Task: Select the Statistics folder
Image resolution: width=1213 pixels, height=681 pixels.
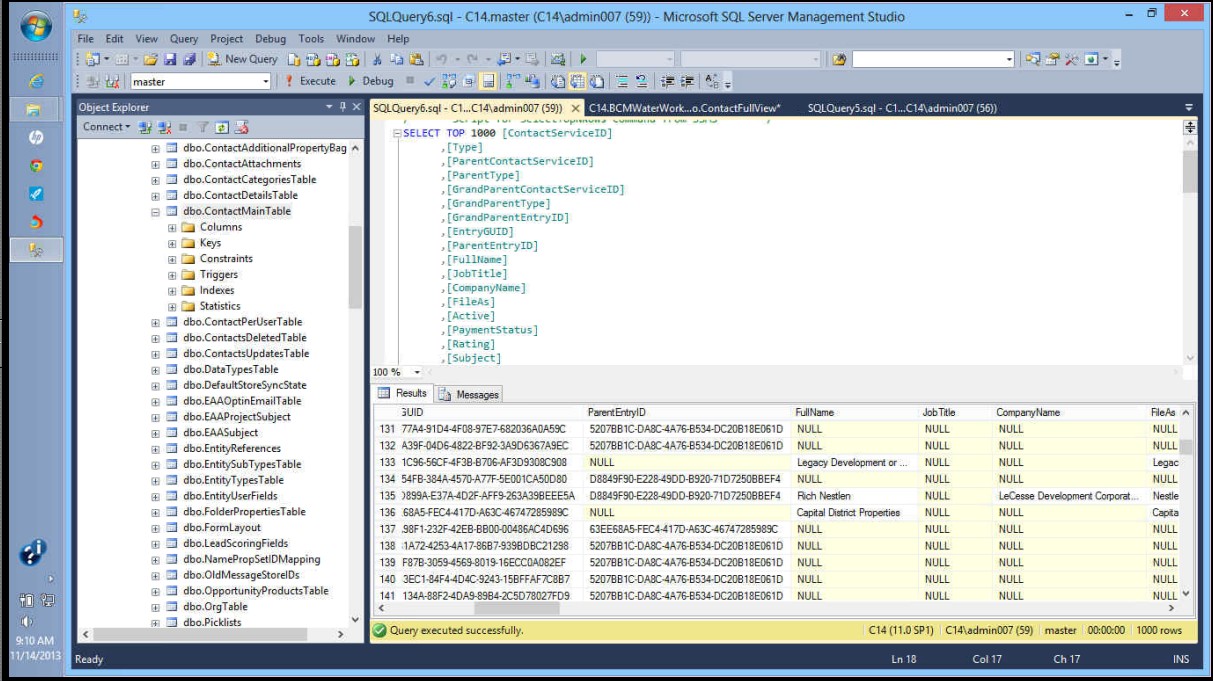Action: coord(220,306)
